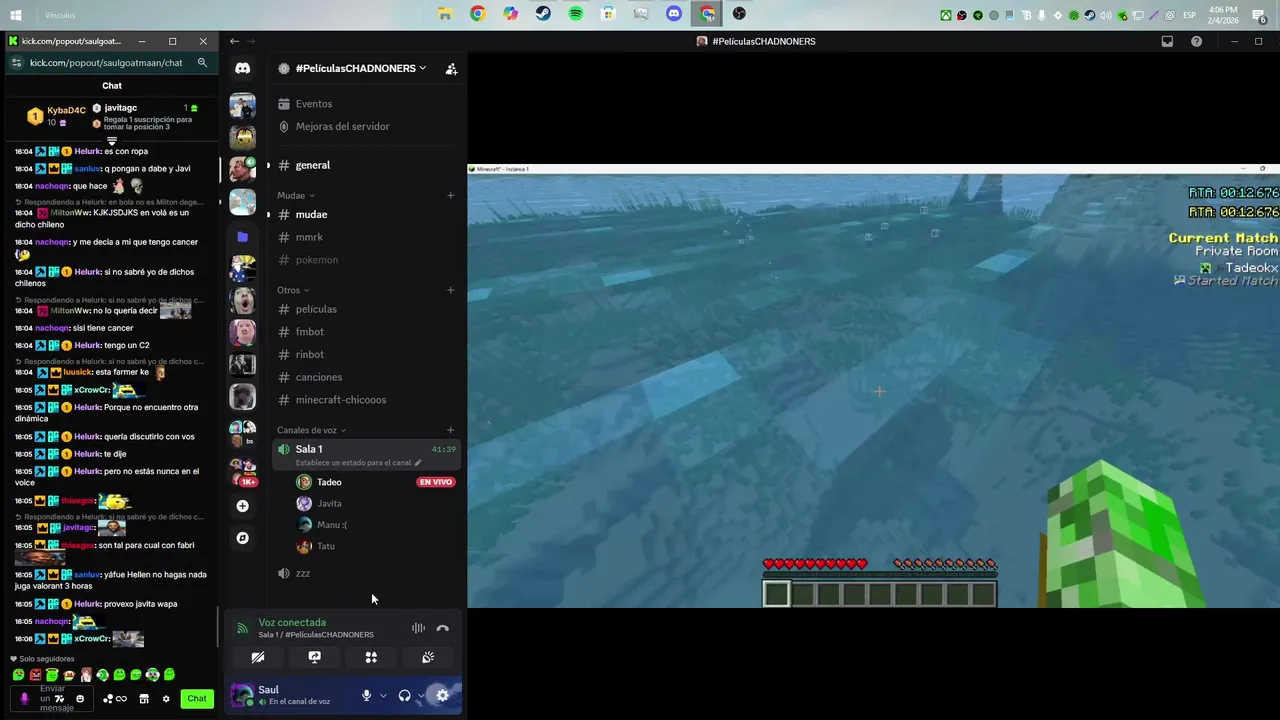Viewport: 1280px width, 720px height.
Task: Open File Explorer from the taskbar
Action: (x=445, y=14)
